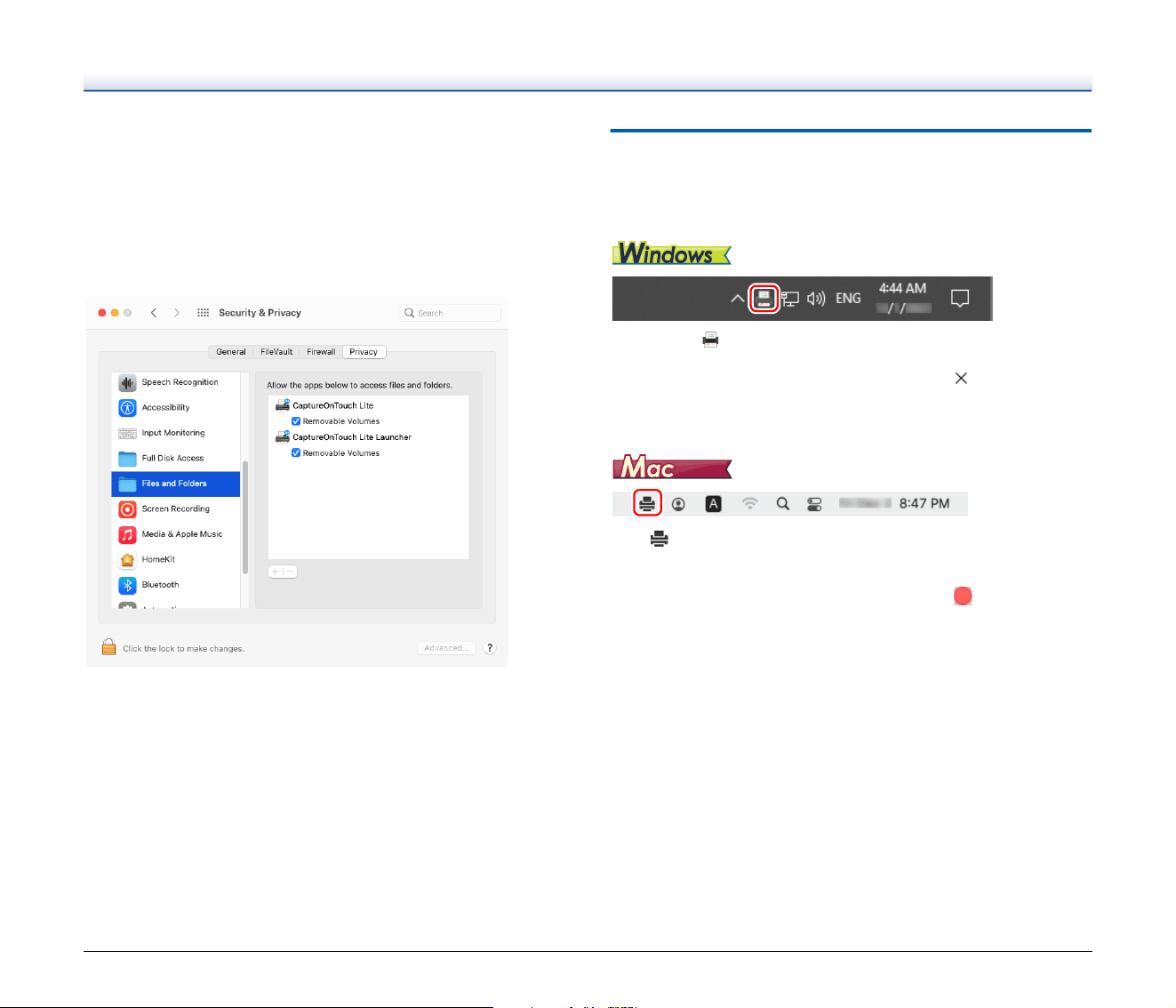The height and width of the screenshot is (1008, 1176).
Task: Click the 4:44 AM clock in Windows taskbar
Action: click(x=903, y=288)
